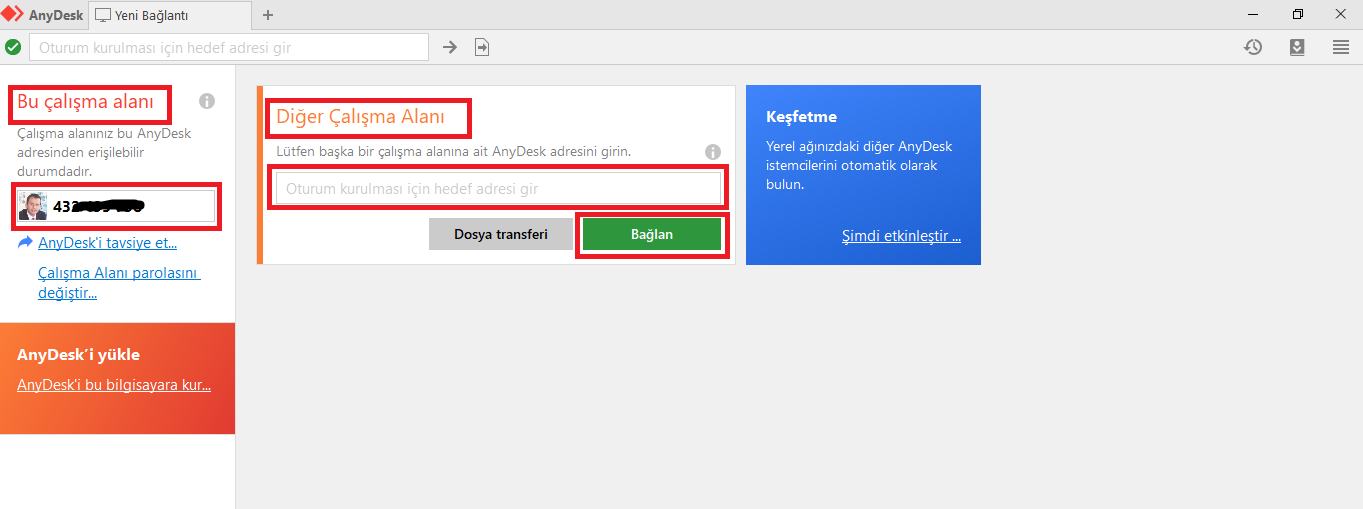Click the connect arrow next to the address bar

point(450,47)
